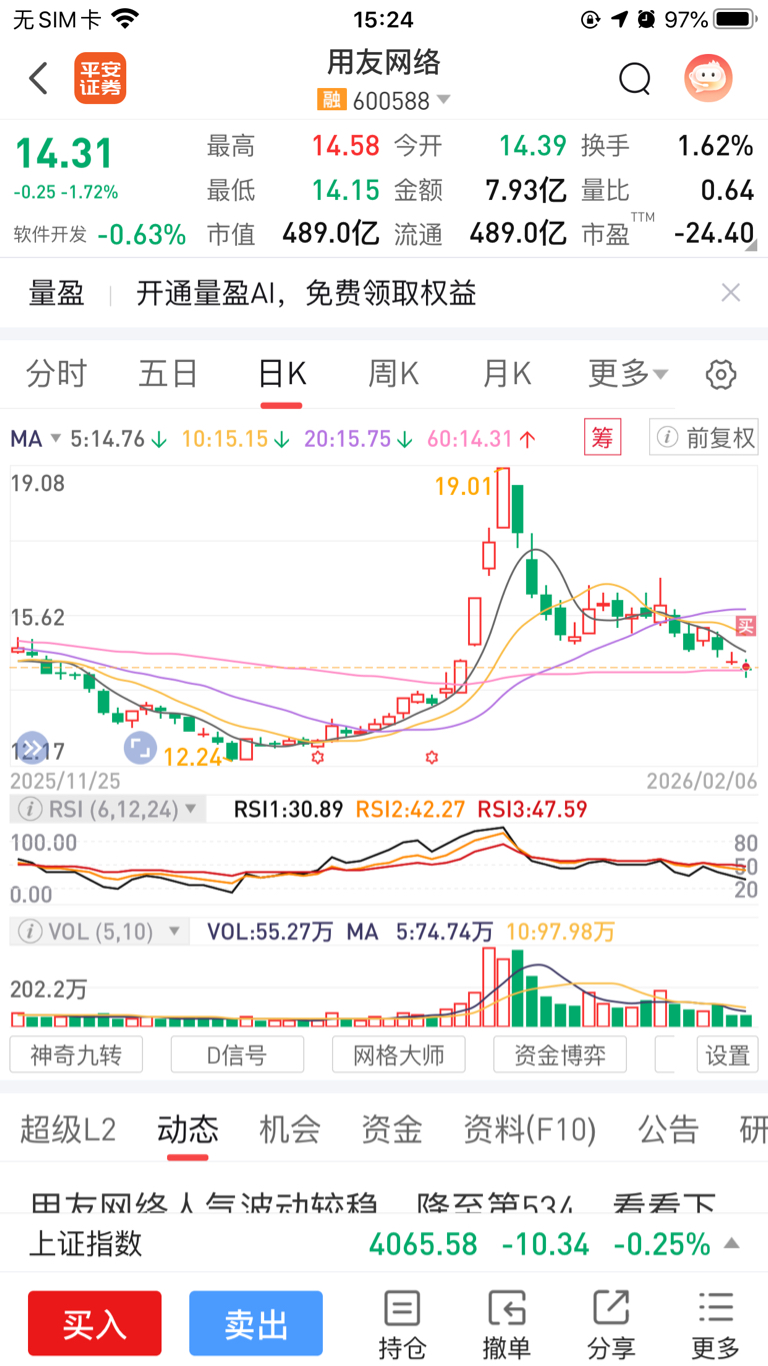
Task: Select the 网格大师 indicator button
Action: (399, 1055)
